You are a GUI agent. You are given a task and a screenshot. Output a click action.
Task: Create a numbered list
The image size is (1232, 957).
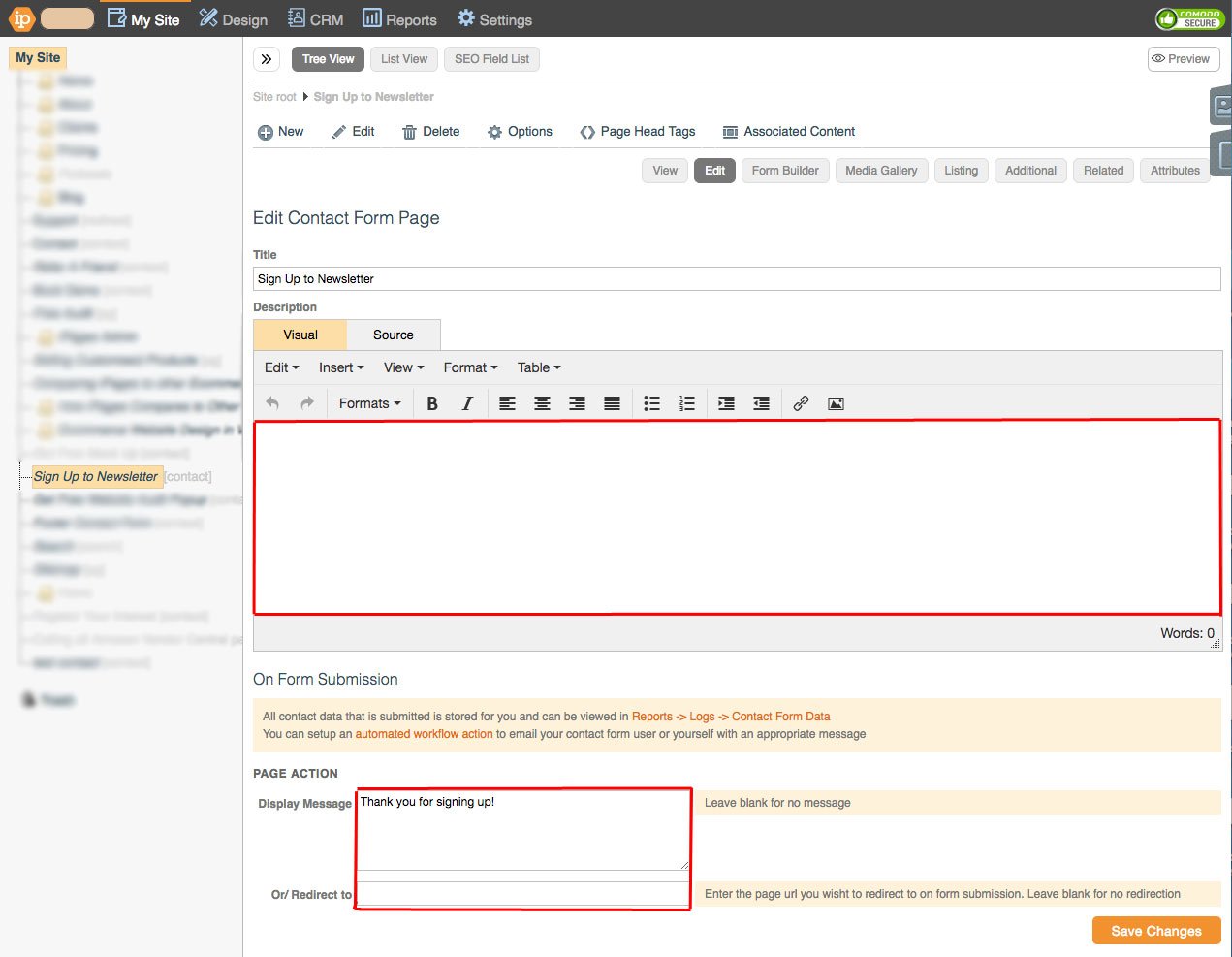[x=686, y=403]
